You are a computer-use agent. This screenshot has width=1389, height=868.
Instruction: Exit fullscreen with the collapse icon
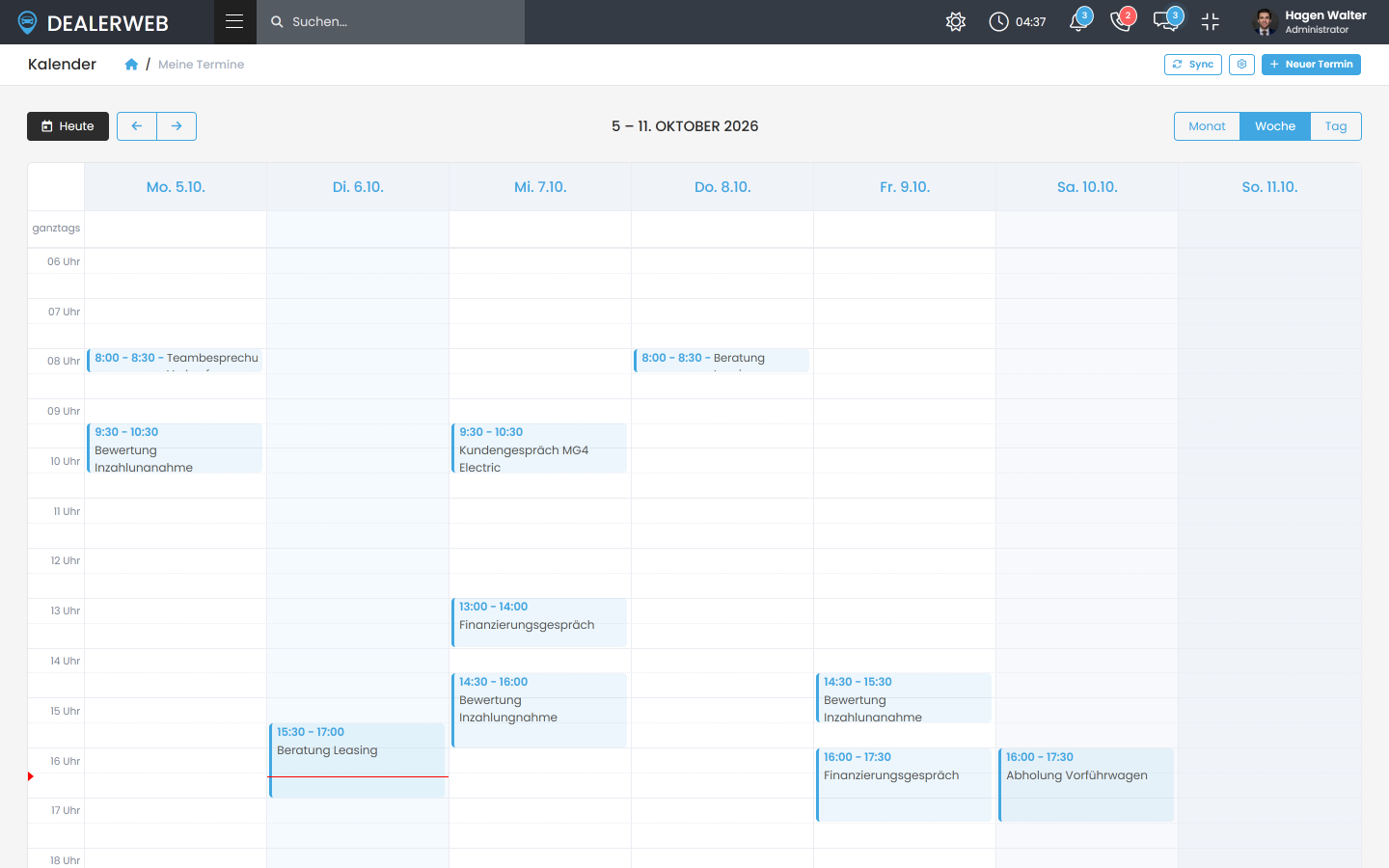(x=1211, y=21)
